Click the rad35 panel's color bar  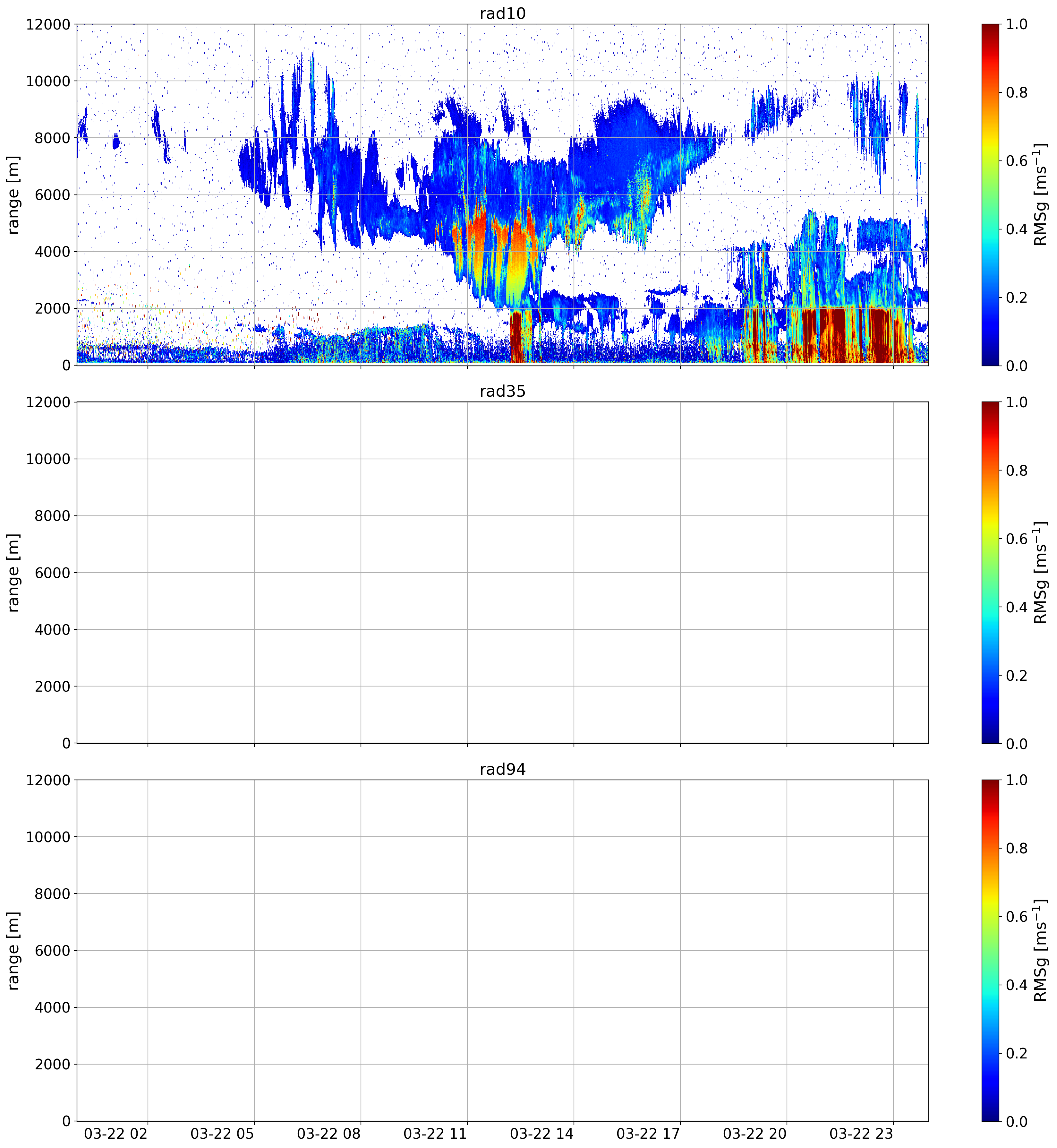(990, 572)
